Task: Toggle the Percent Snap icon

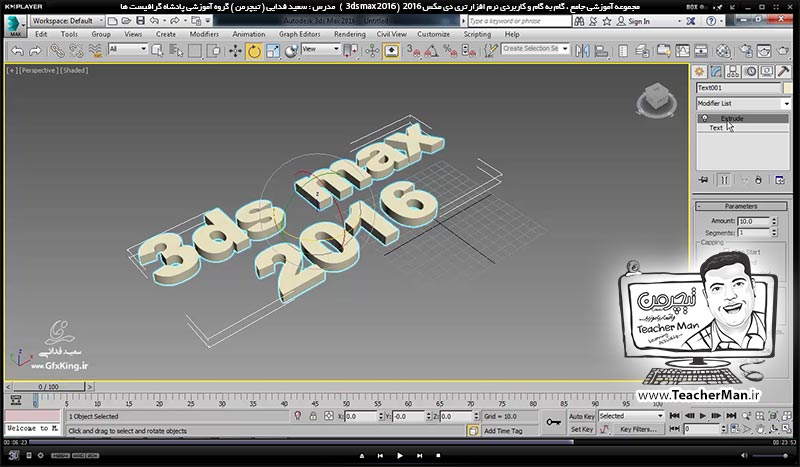Action: 450,51
